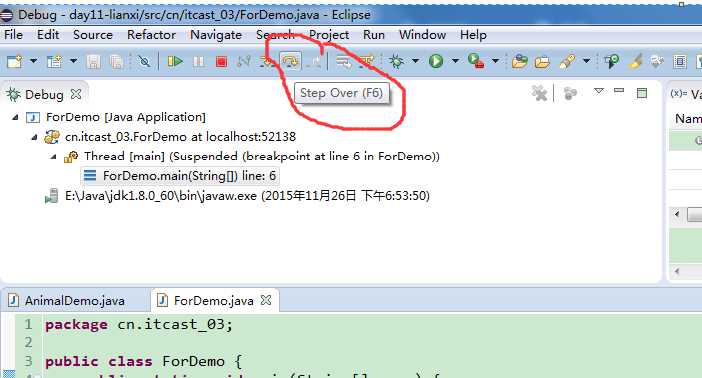The height and width of the screenshot is (378, 702).
Task: Click the grayed Debug view icon beside it
Action: 570,93
